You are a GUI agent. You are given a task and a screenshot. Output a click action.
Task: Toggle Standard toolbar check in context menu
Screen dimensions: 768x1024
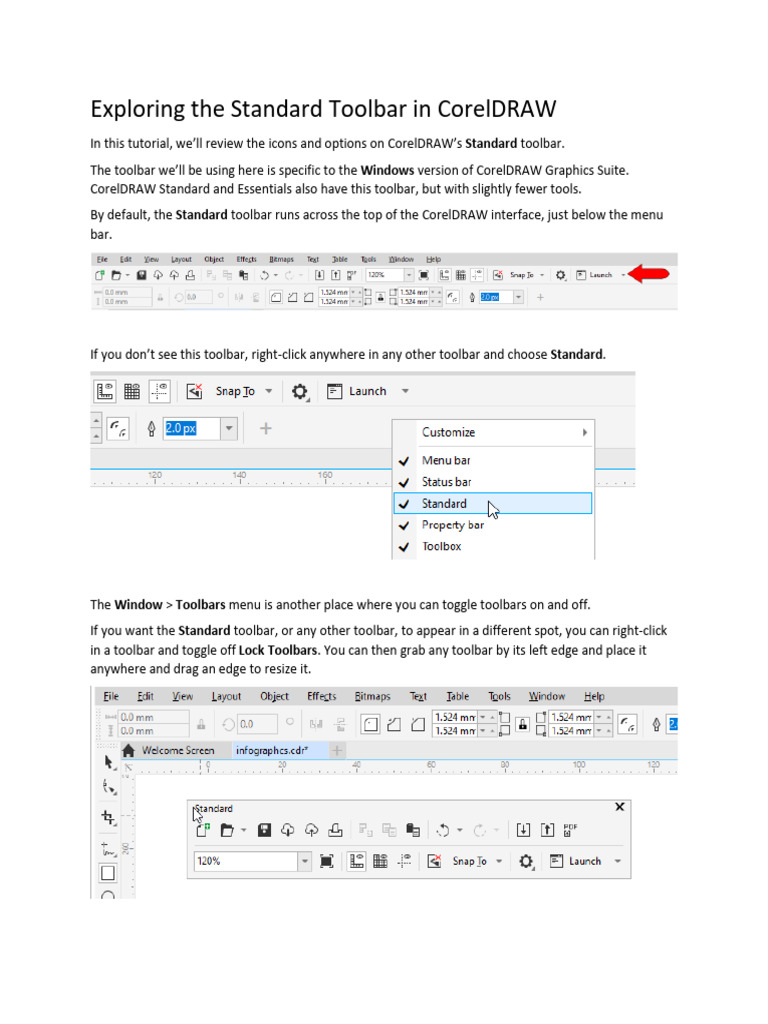(x=404, y=504)
